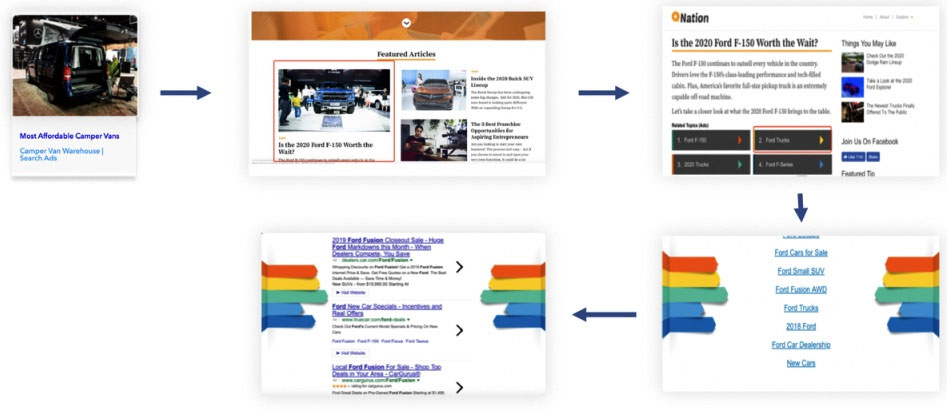Click the article title 'Is the 2020 Ford F-150' on Nation
The height and width of the screenshot is (411, 947).
(x=745, y=43)
